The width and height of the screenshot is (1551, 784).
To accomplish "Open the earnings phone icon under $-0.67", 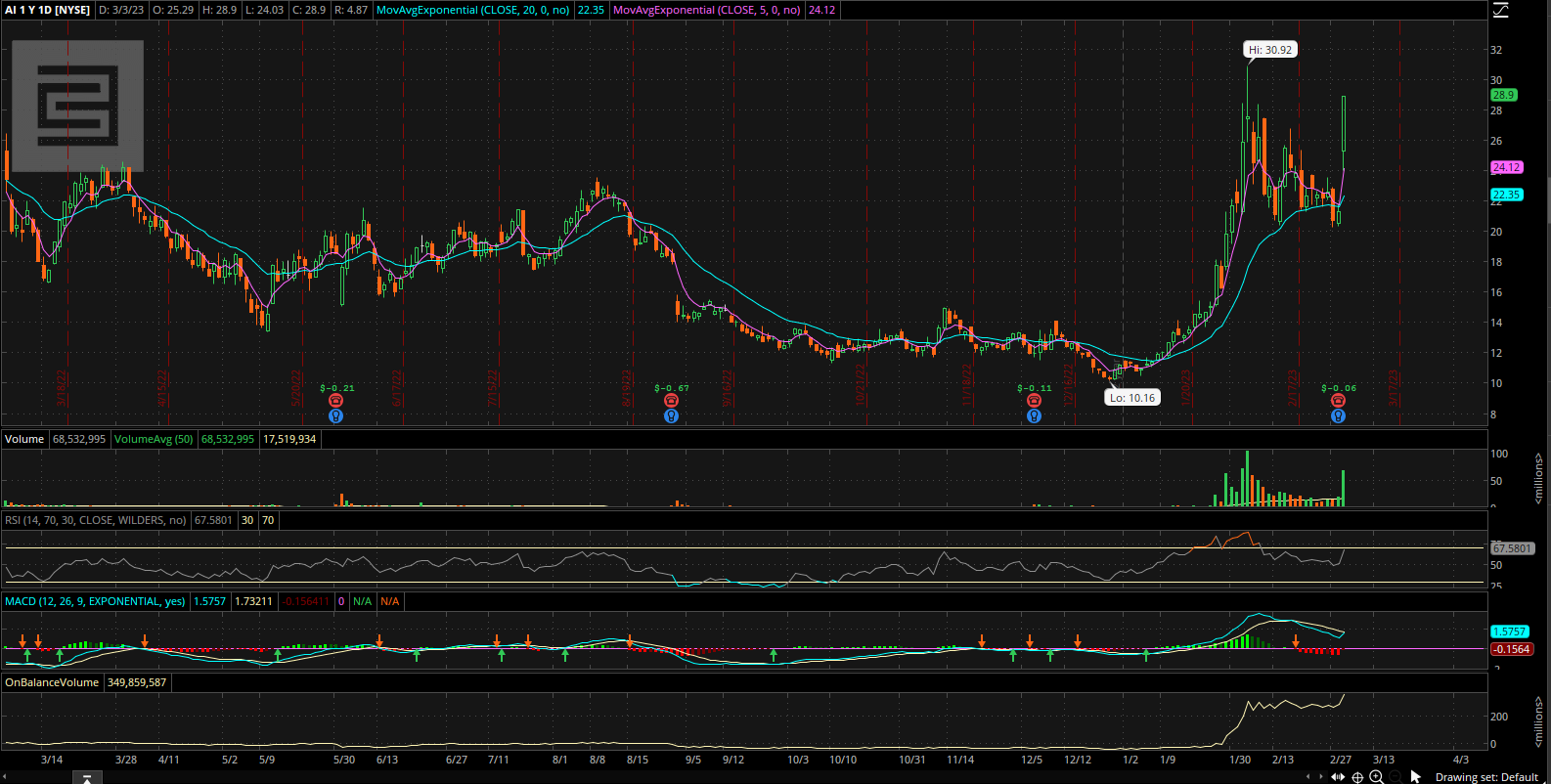I will coord(671,401).
